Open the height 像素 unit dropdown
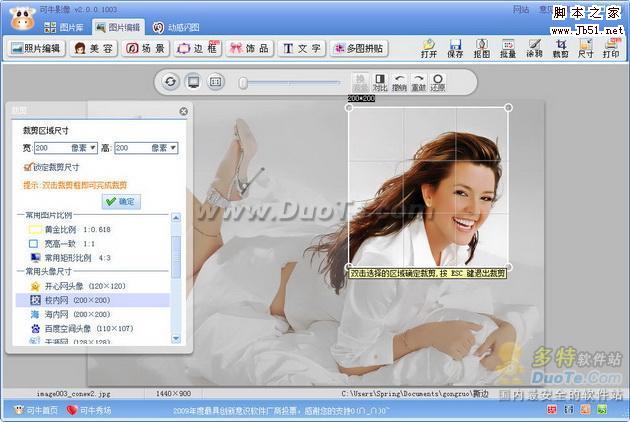The image size is (630, 422). click(x=173, y=148)
